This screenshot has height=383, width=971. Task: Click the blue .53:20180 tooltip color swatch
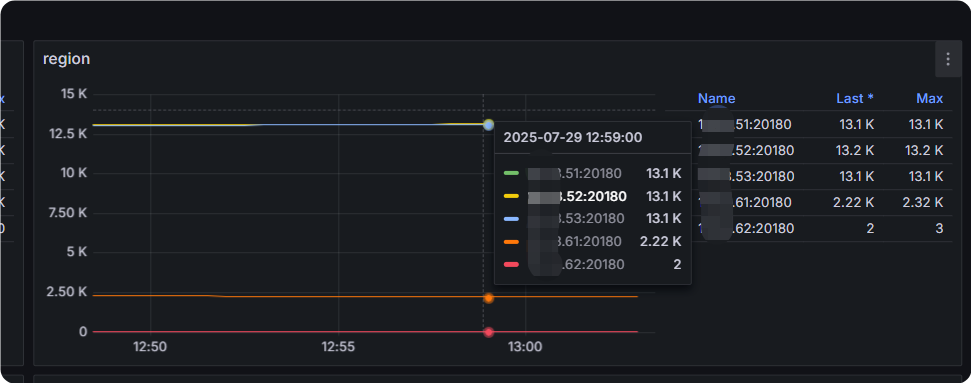pos(511,219)
